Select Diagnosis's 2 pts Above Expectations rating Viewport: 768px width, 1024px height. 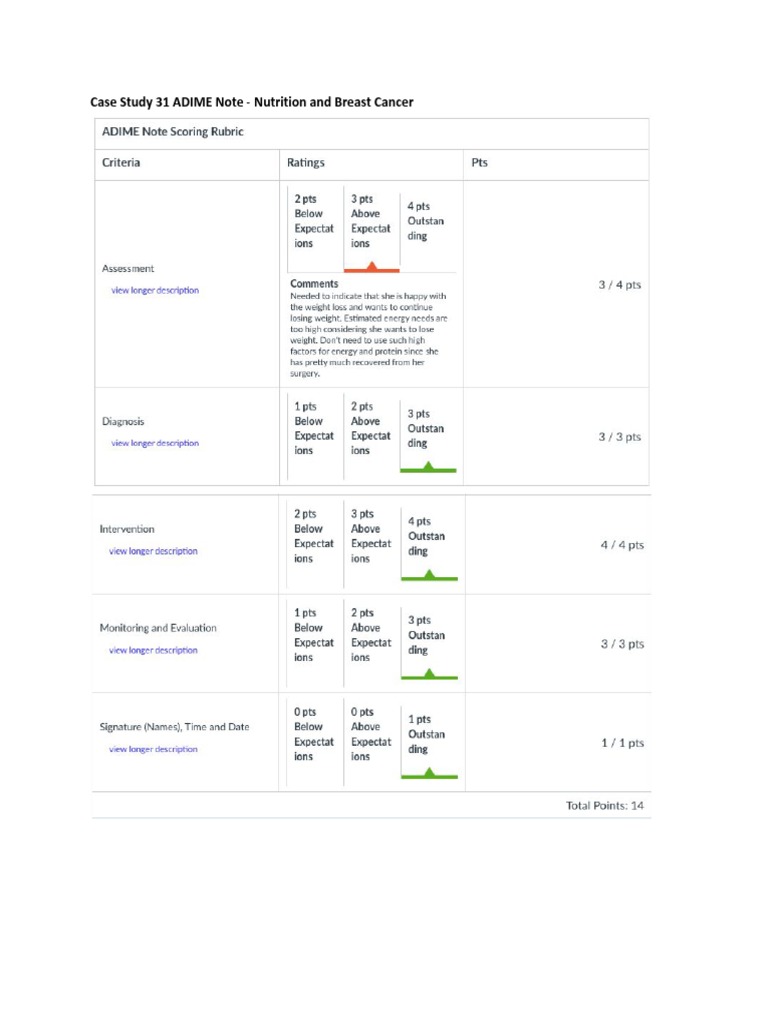coord(370,428)
